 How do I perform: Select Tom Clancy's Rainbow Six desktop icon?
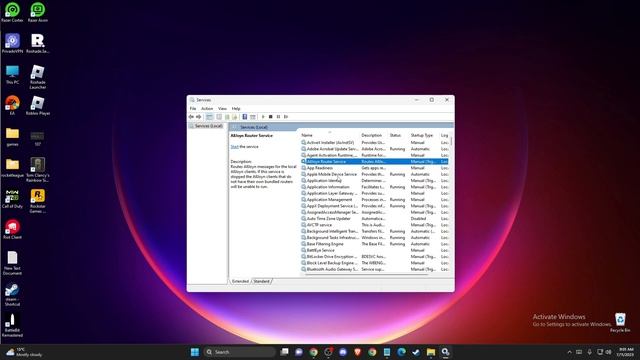point(38,170)
